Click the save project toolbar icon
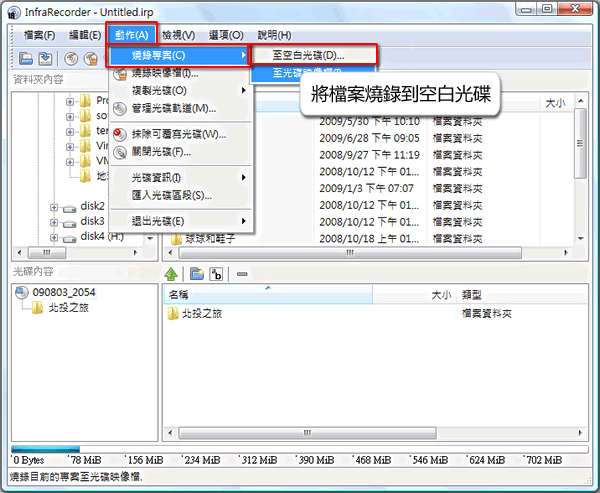 pyautogui.click(x=45, y=59)
